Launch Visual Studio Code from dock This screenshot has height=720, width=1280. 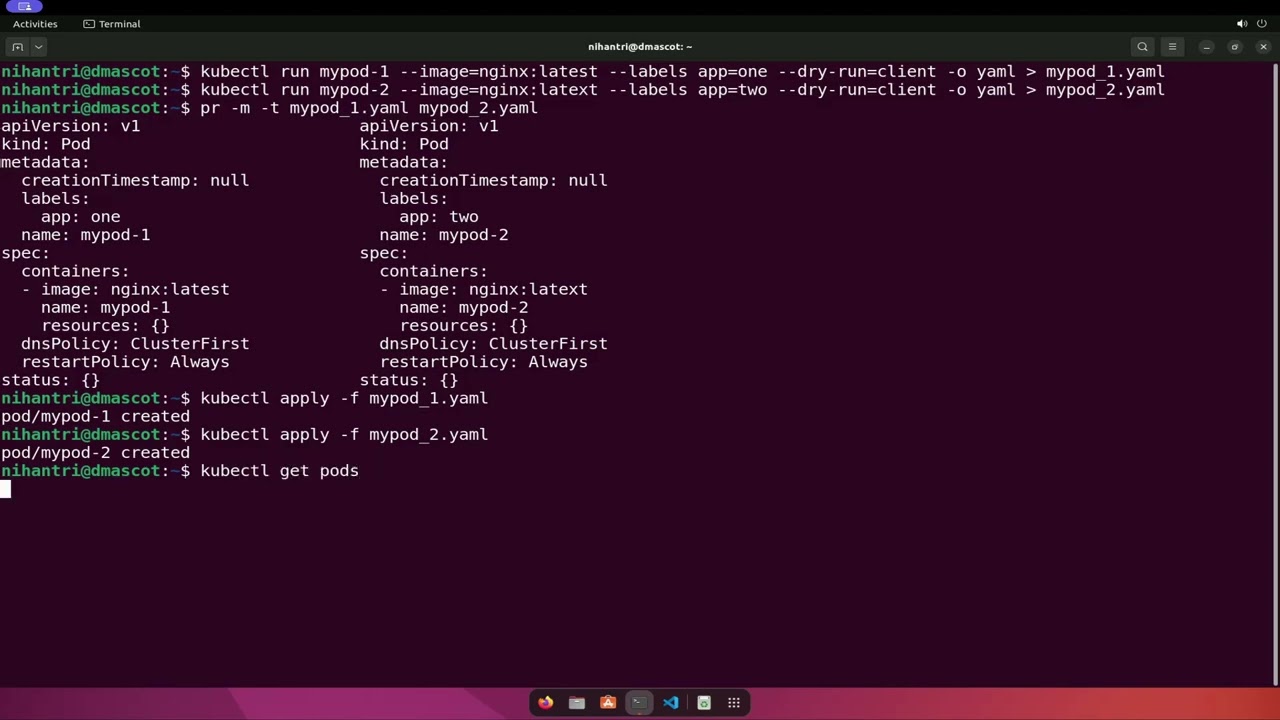[671, 703]
